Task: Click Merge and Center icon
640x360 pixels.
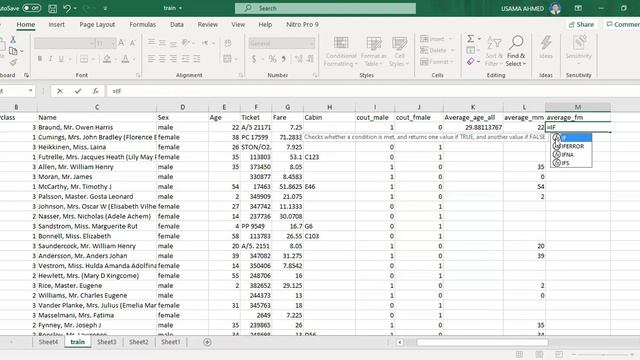Action: (x=227, y=59)
